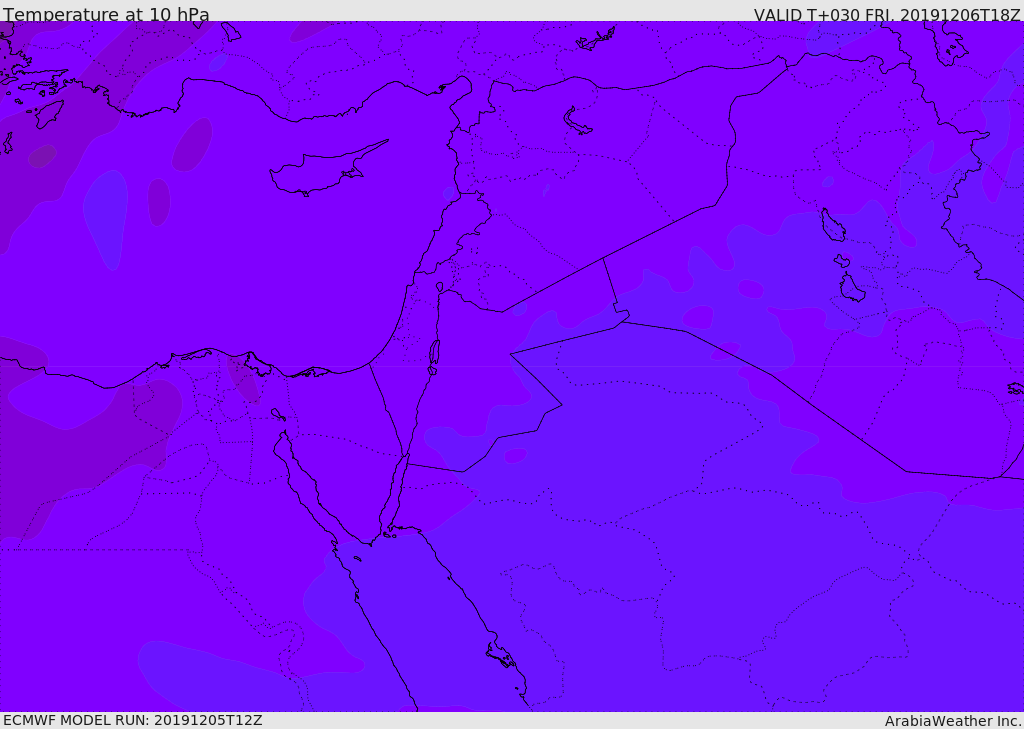Click the island of Cyprus on the map

[x=322, y=171]
